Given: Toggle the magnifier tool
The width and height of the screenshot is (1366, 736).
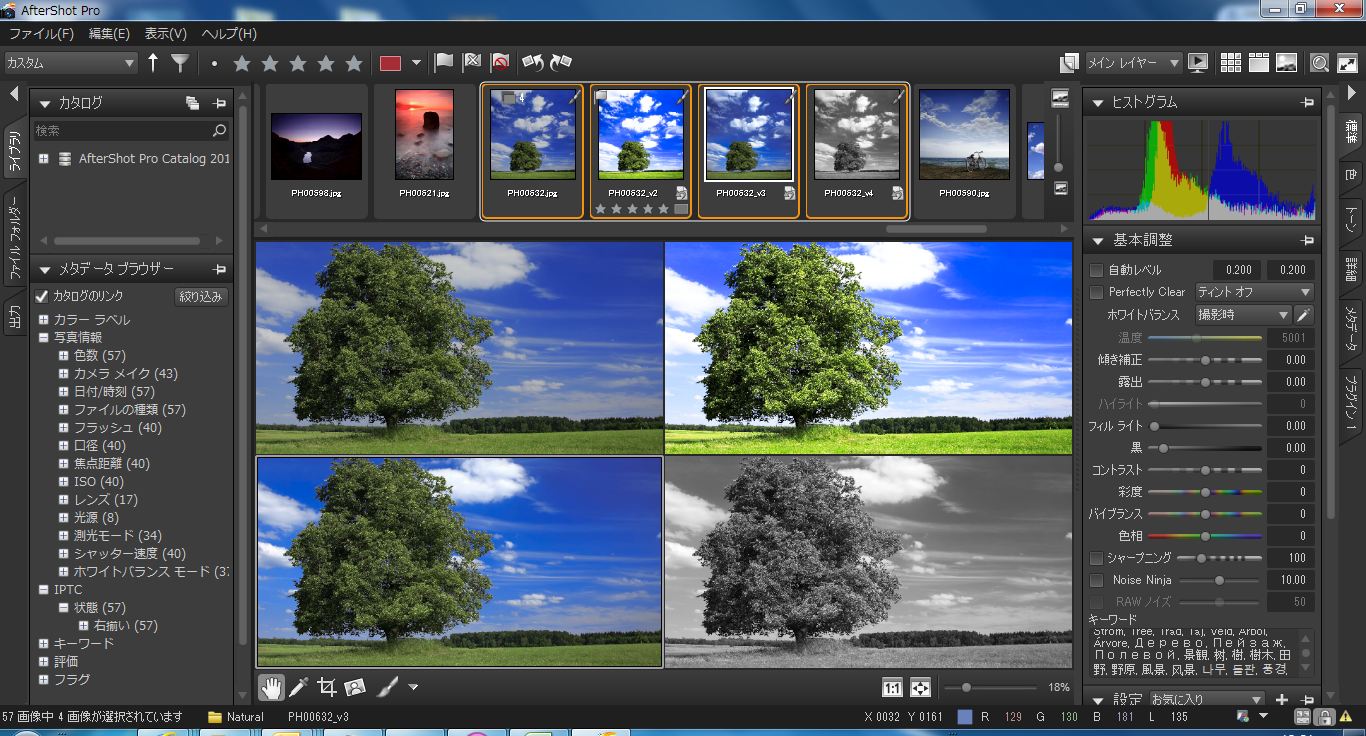Looking at the screenshot, I should [x=1320, y=63].
